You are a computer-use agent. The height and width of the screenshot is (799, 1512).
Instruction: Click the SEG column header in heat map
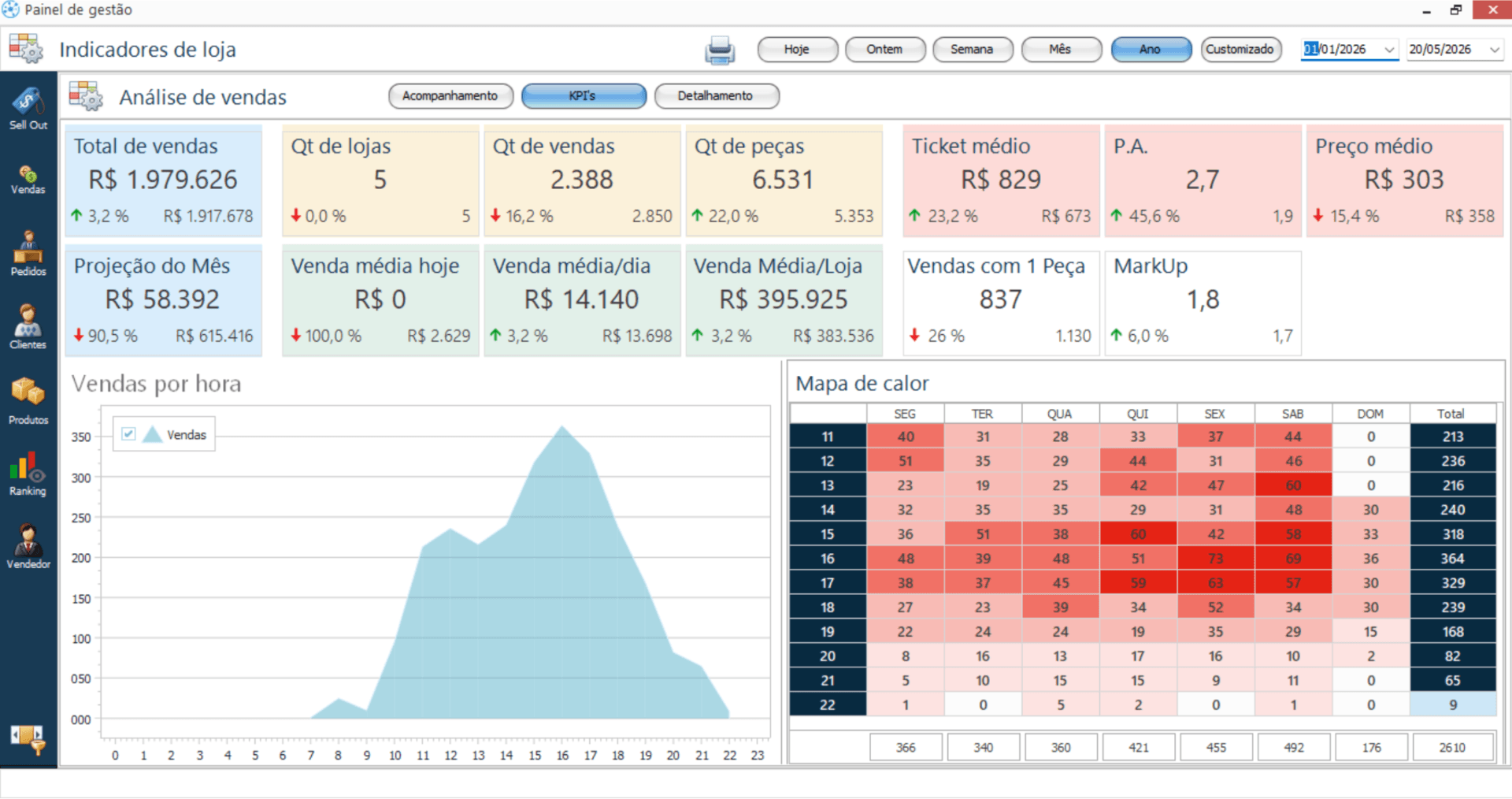point(905,414)
